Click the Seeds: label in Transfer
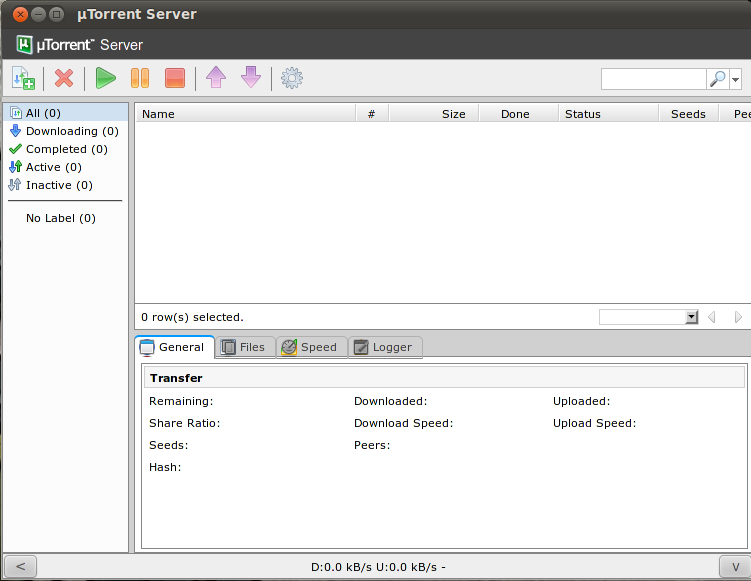Viewport: 751px width, 581px height. pyautogui.click(x=169, y=445)
